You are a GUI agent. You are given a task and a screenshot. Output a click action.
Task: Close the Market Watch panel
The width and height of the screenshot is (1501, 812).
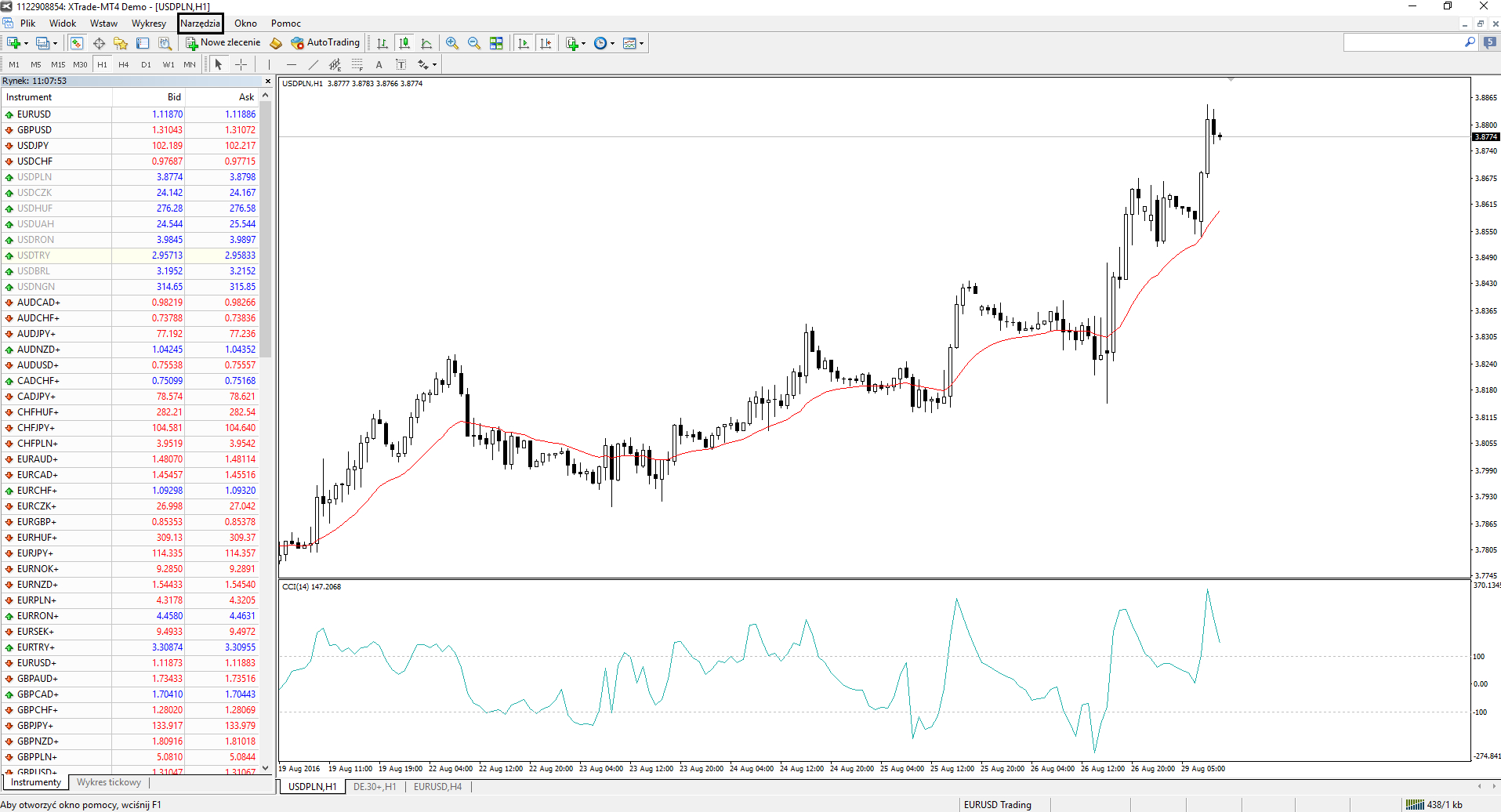coord(268,82)
